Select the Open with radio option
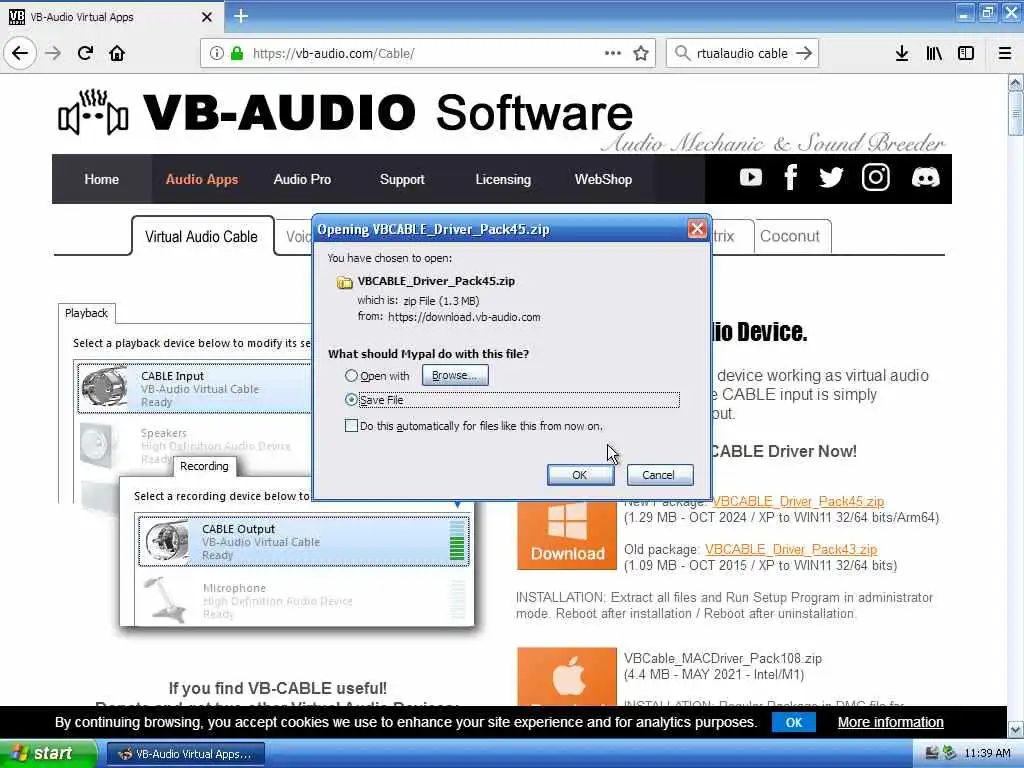Screen dimensions: 1024x768 [351, 376]
